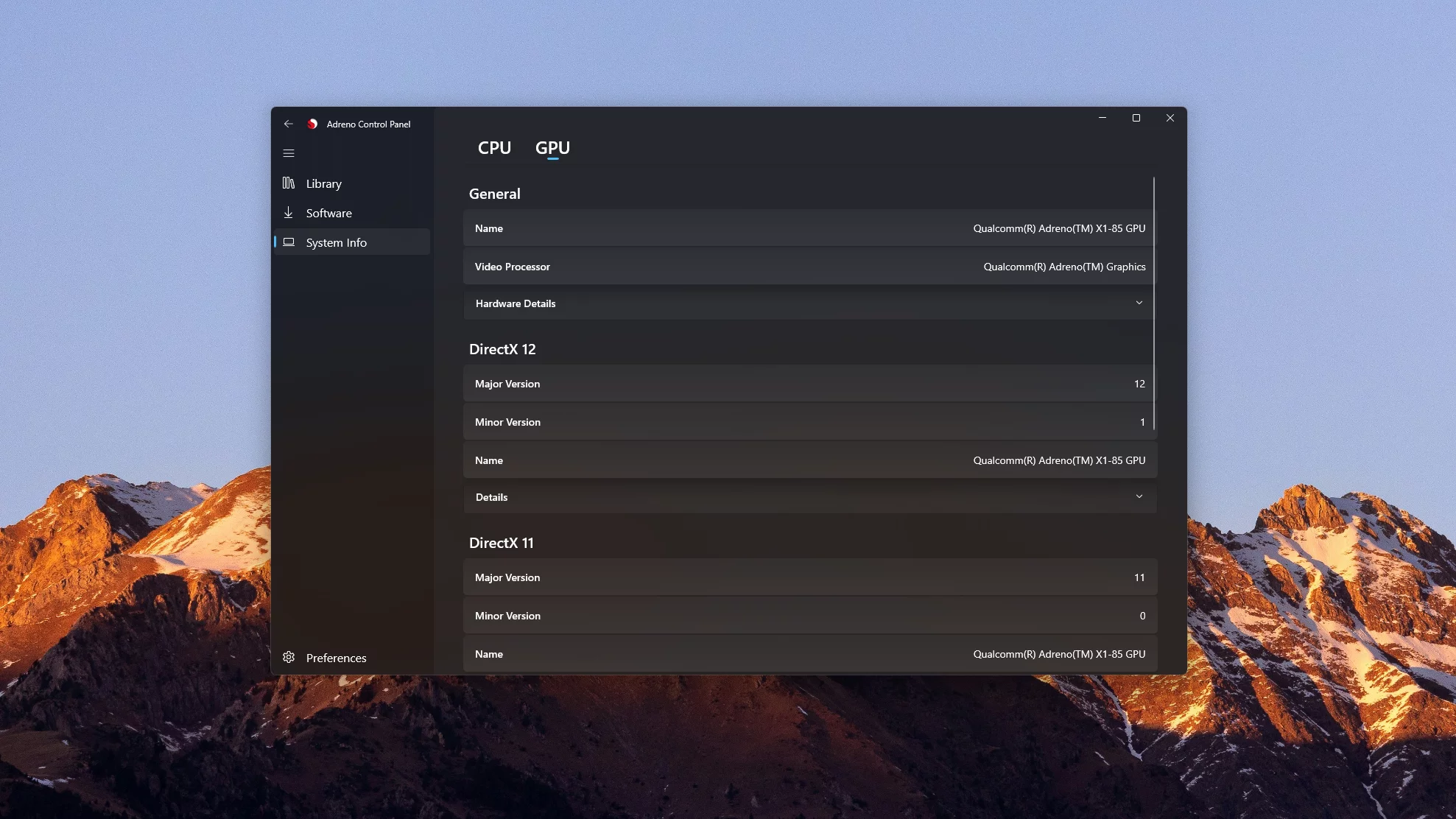The height and width of the screenshot is (819, 1456).
Task: Click the Preferences gear icon
Action: click(289, 657)
